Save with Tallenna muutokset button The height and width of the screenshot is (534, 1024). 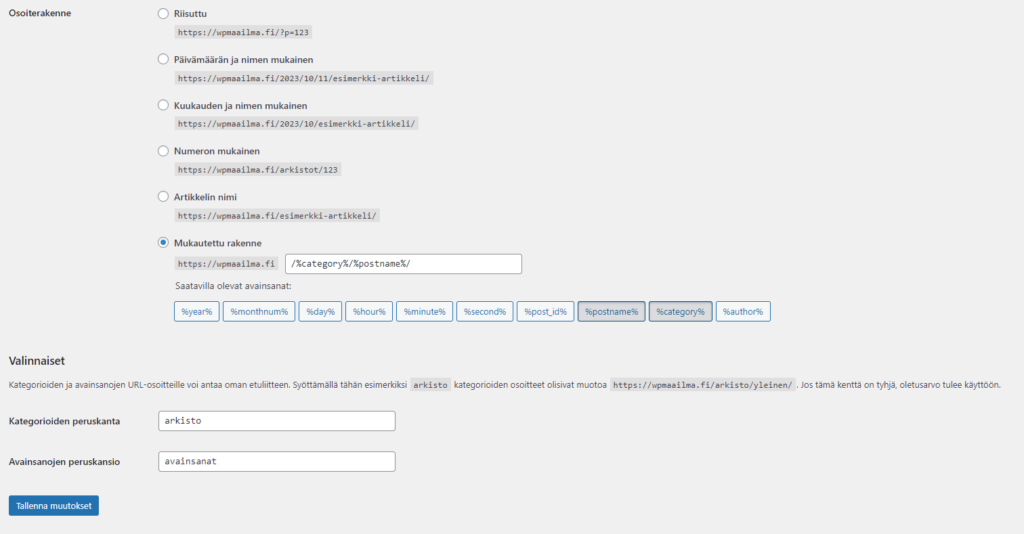[x=54, y=505]
